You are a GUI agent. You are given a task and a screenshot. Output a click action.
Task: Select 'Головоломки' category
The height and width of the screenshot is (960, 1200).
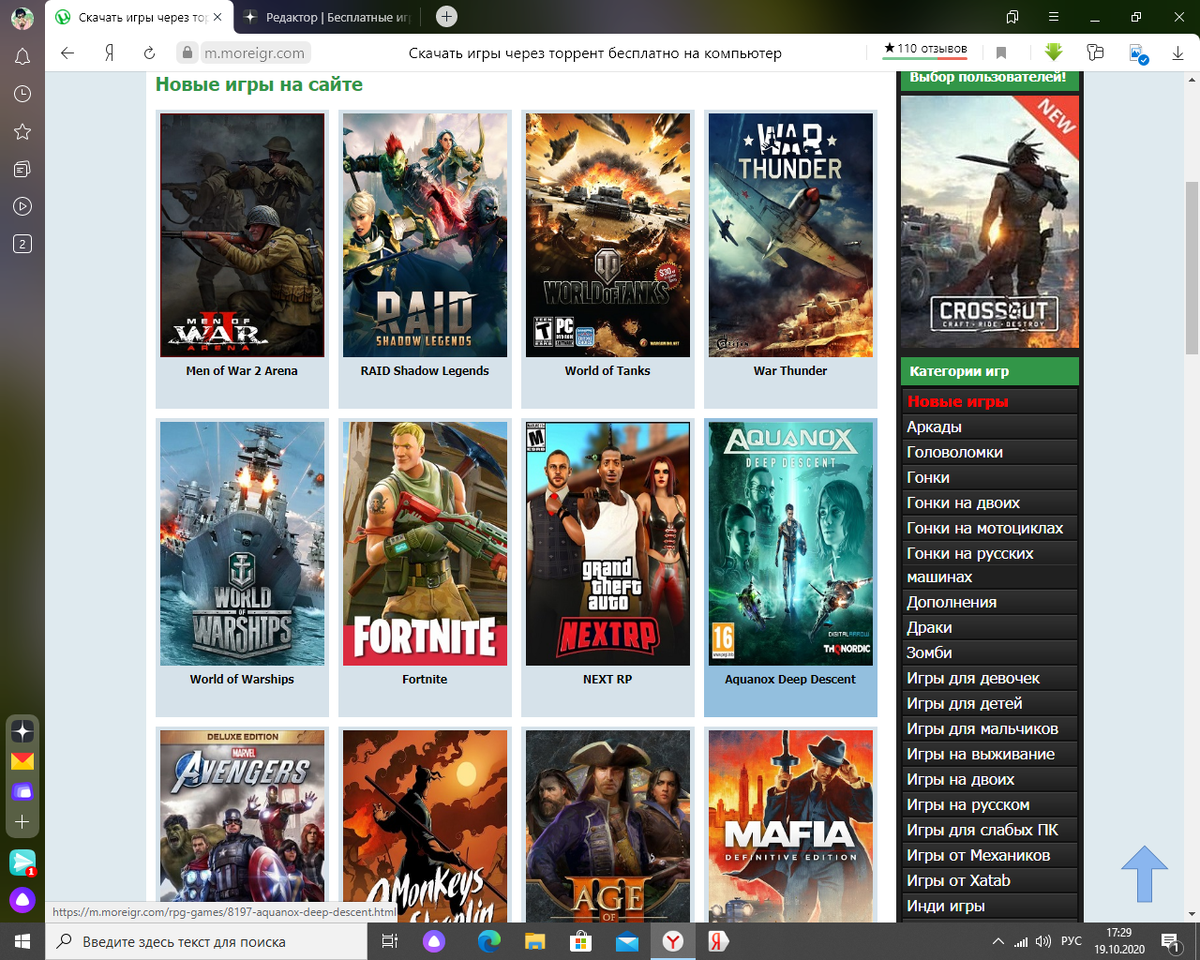tap(989, 452)
